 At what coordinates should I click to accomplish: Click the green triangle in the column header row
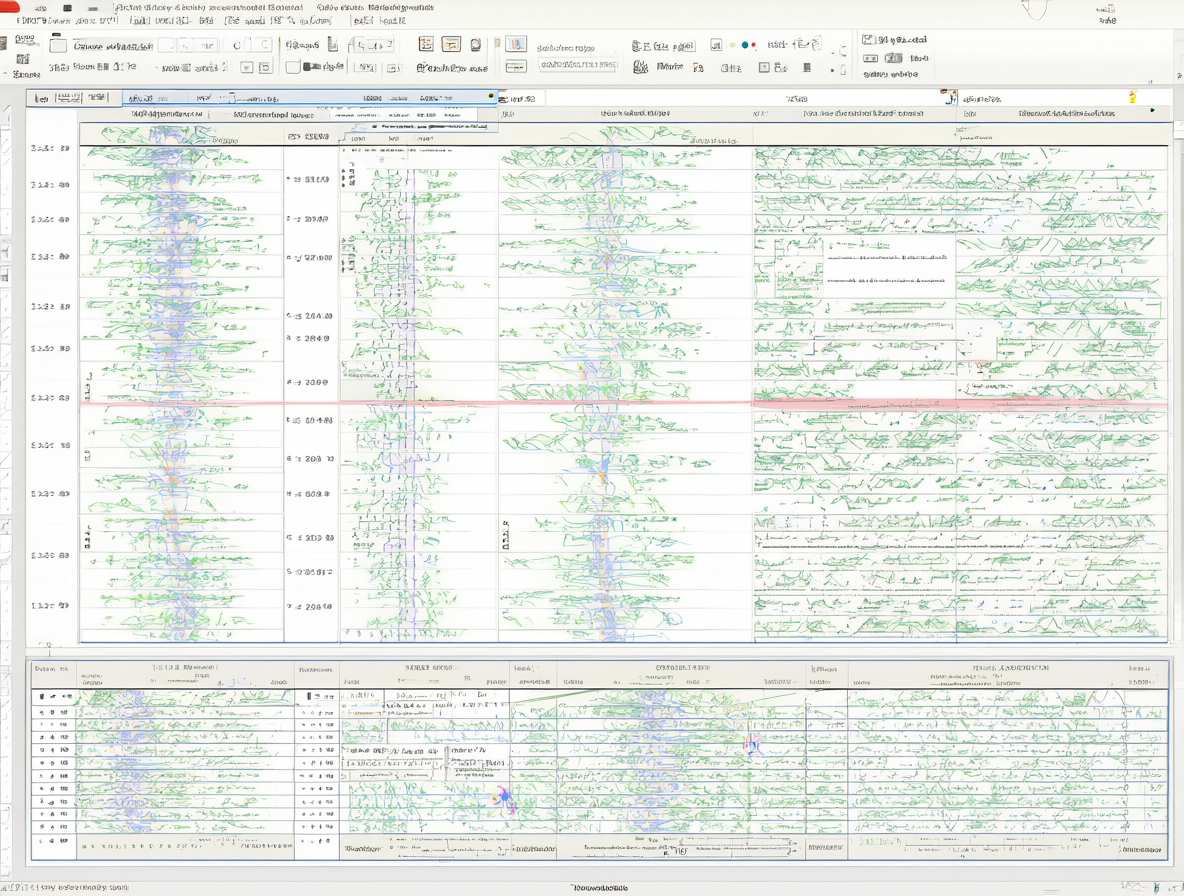coord(1152,111)
